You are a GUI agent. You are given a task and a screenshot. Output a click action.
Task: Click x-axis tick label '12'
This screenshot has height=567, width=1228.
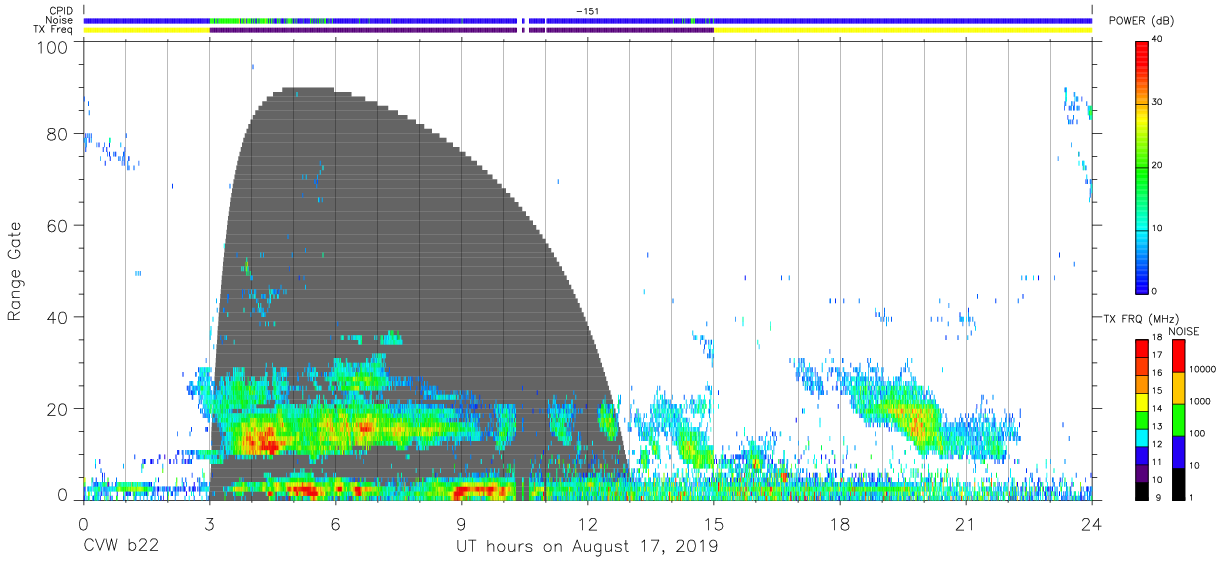[587, 524]
